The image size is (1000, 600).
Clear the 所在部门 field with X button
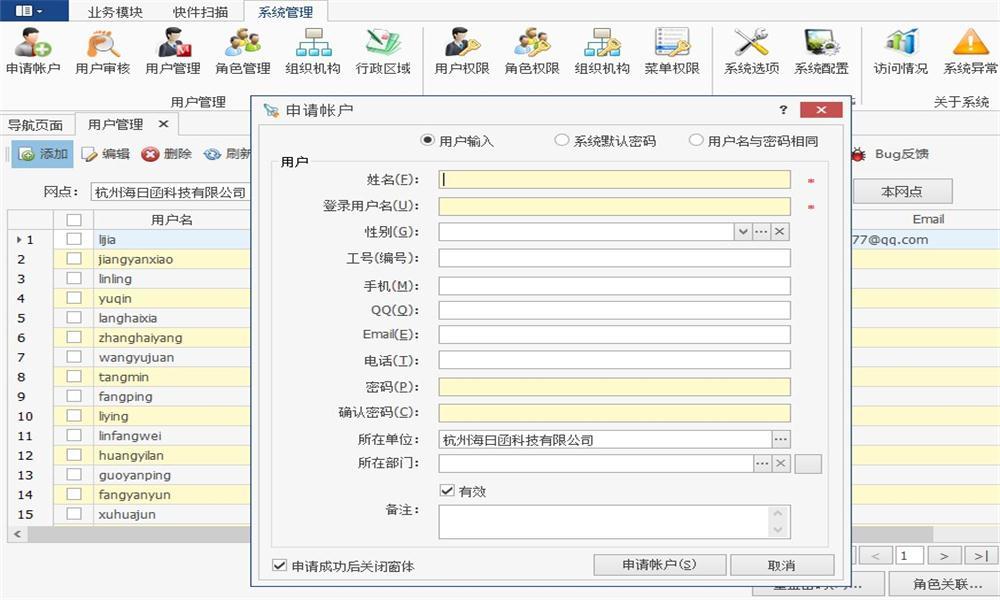pyautogui.click(x=781, y=464)
